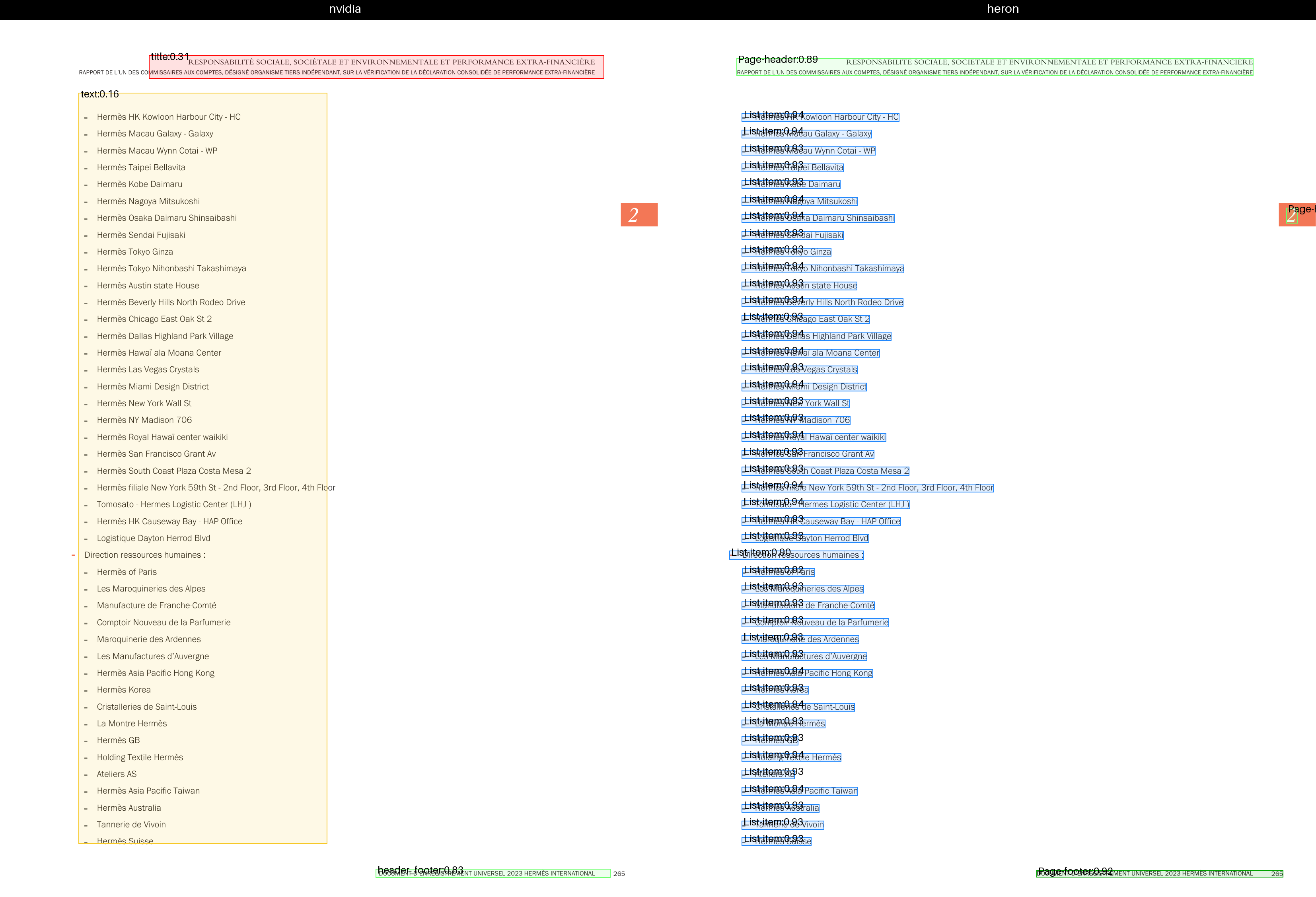1316x897 pixels.
Task: Click the 'heron' panel title
Action: pos(1002,9)
